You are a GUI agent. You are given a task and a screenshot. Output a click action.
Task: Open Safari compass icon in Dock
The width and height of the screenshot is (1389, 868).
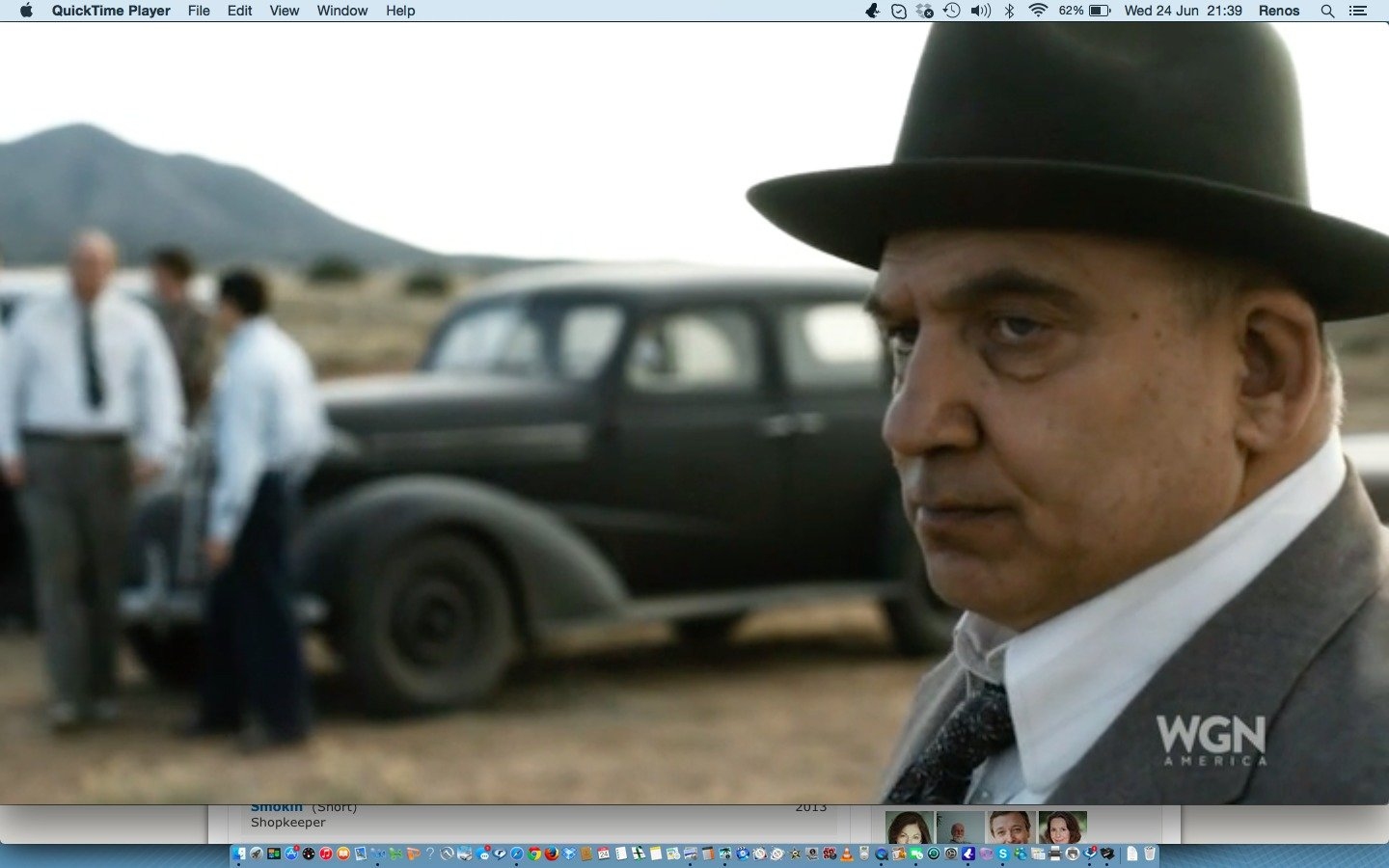pos(517,854)
